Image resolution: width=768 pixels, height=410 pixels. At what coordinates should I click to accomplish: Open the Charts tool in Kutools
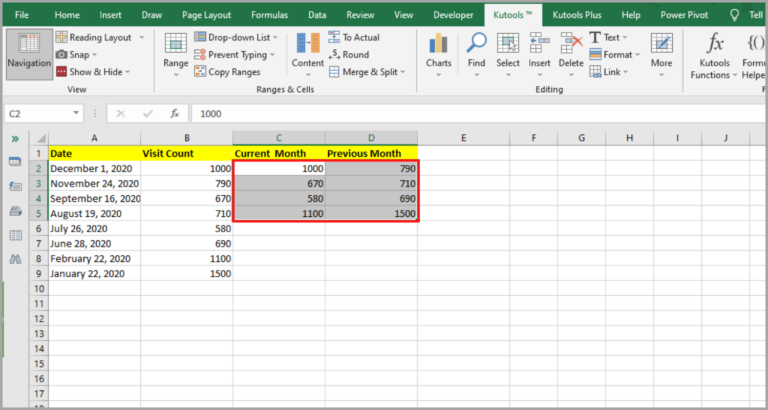[x=438, y=50]
